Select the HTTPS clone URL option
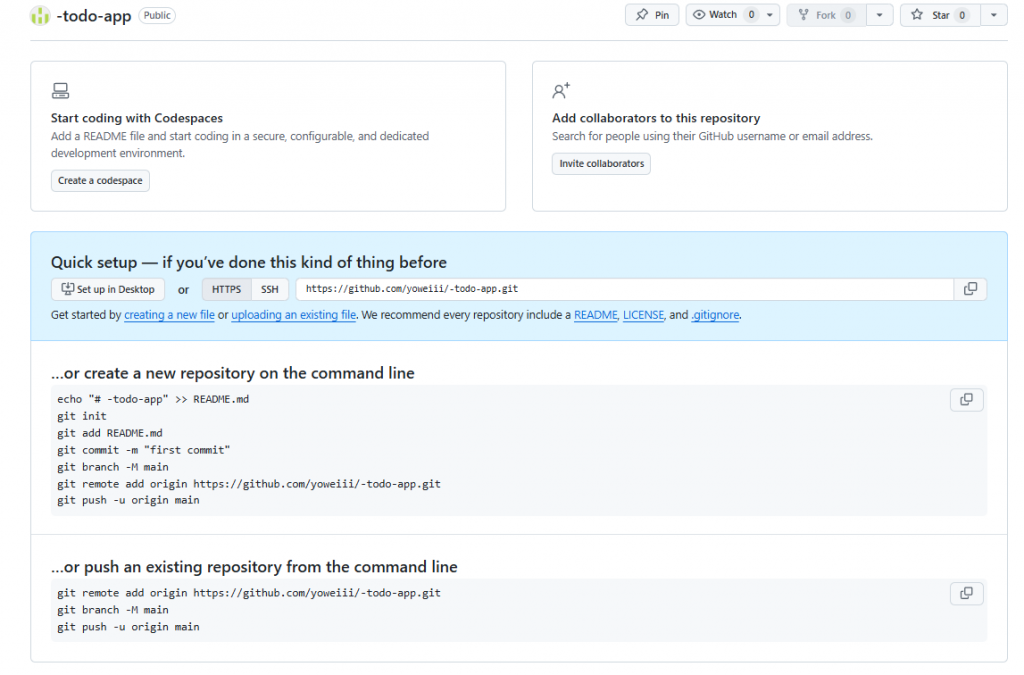Image resolution: width=1024 pixels, height=675 pixels. [226, 289]
